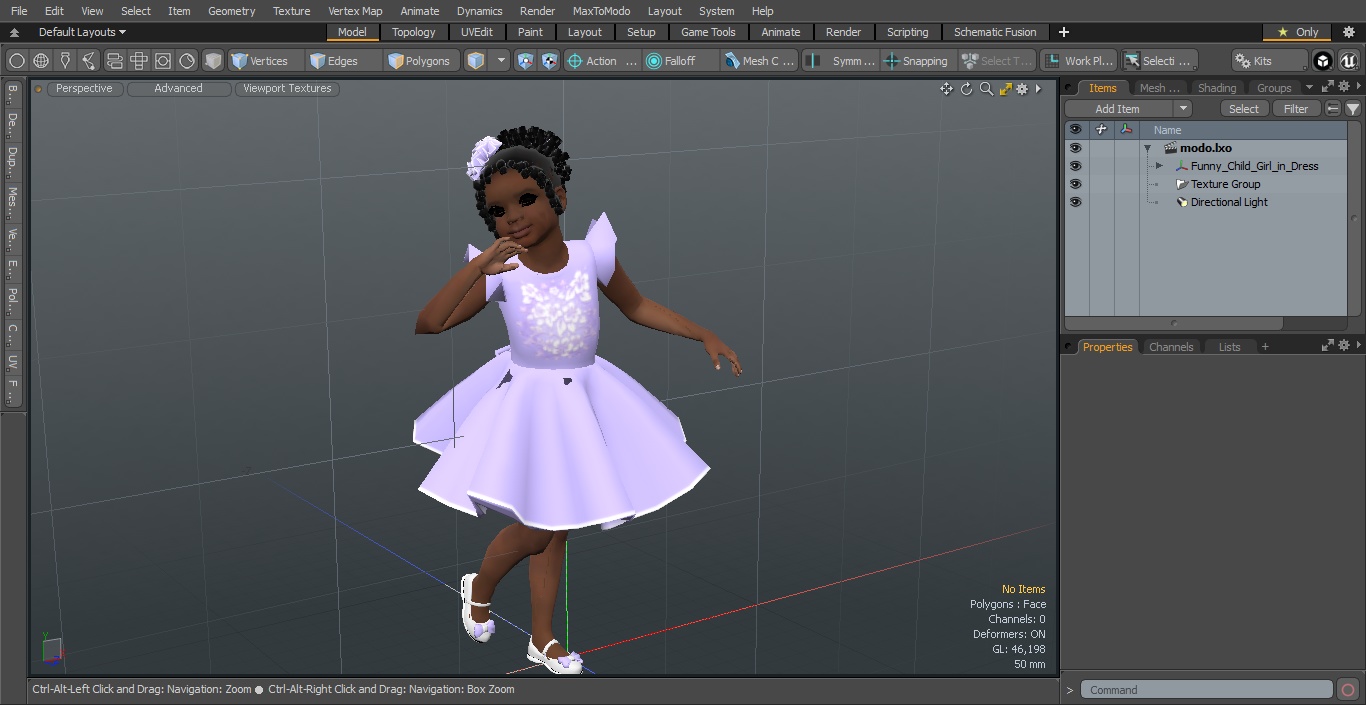Open the MaxToModo menu

click(x=601, y=11)
